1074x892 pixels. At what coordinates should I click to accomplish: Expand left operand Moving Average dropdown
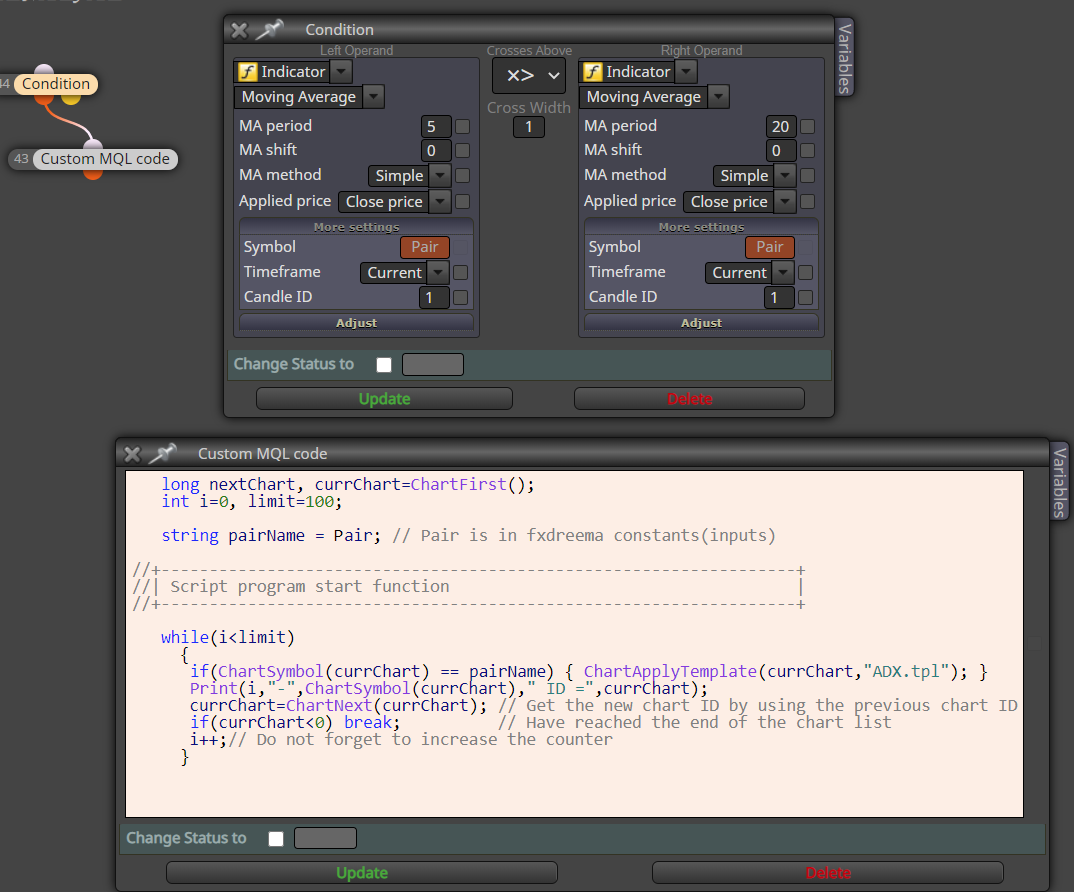[373, 97]
